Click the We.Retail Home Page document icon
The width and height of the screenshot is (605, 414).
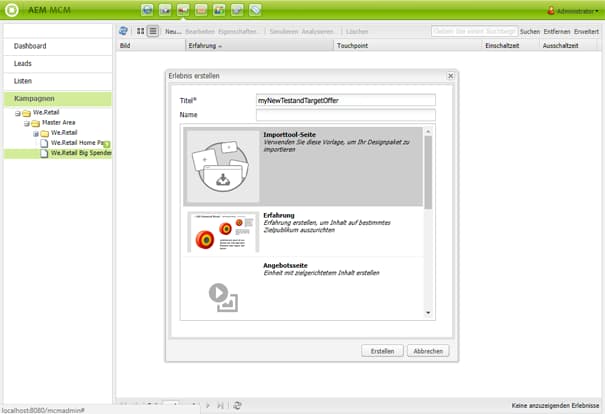(x=44, y=143)
